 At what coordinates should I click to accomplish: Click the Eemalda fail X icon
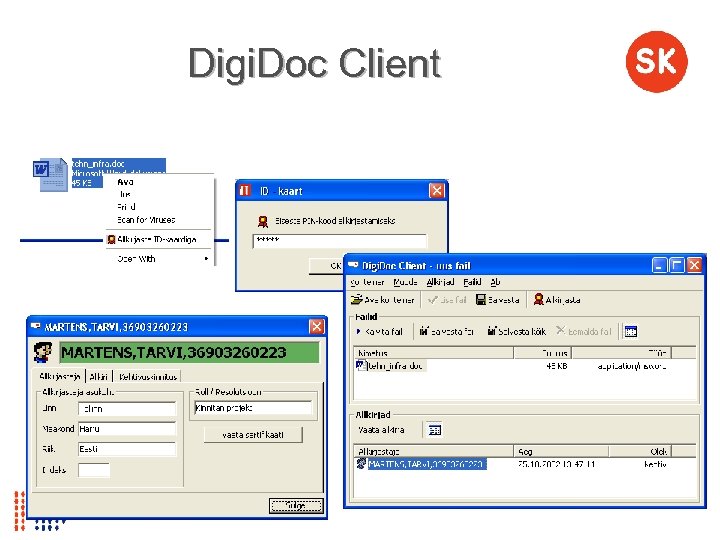tap(561, 330)
